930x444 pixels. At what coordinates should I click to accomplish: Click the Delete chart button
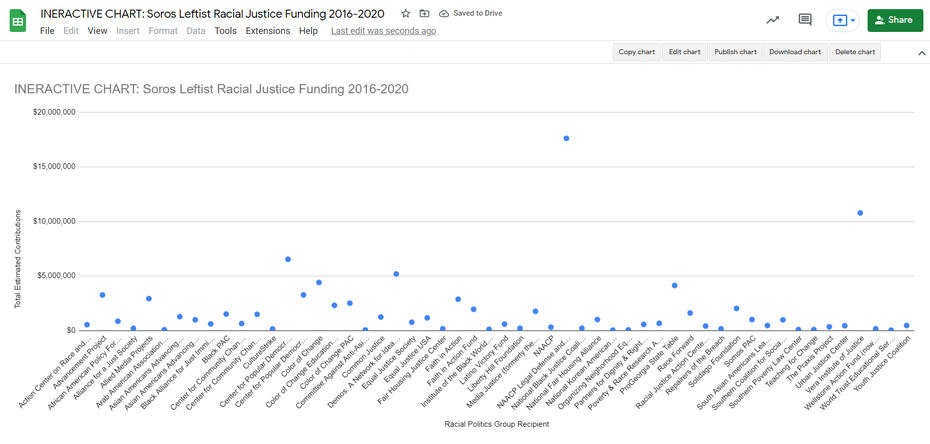(x=855, y=52)
